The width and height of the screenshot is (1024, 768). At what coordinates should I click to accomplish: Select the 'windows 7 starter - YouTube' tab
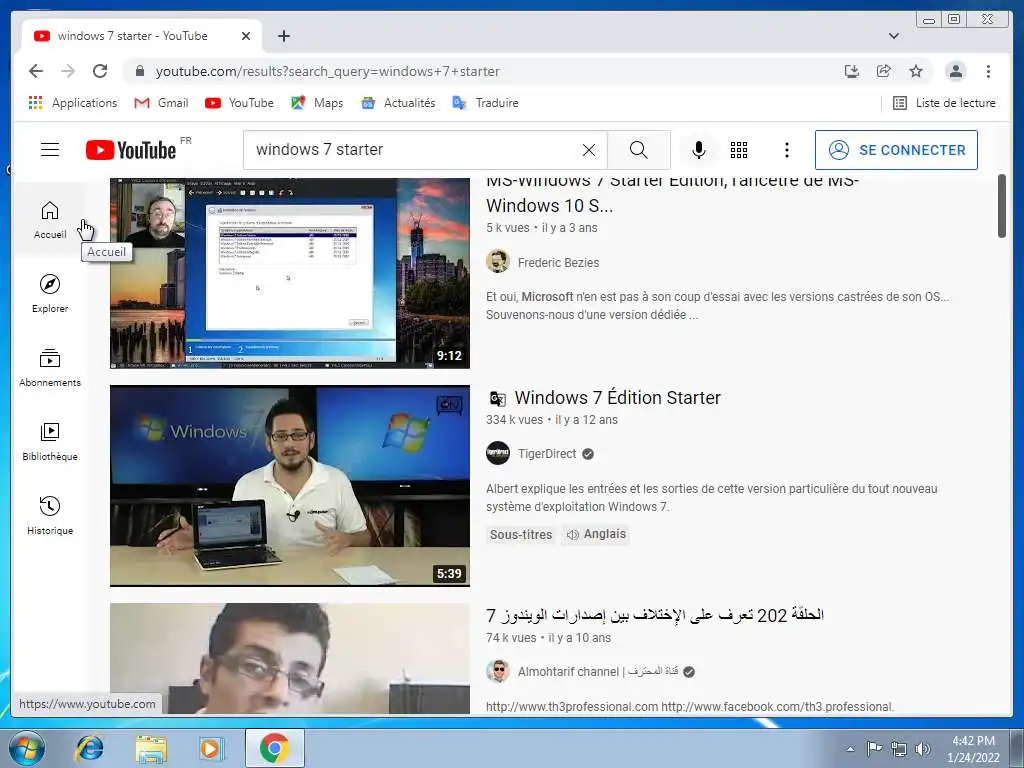(142, 36)
